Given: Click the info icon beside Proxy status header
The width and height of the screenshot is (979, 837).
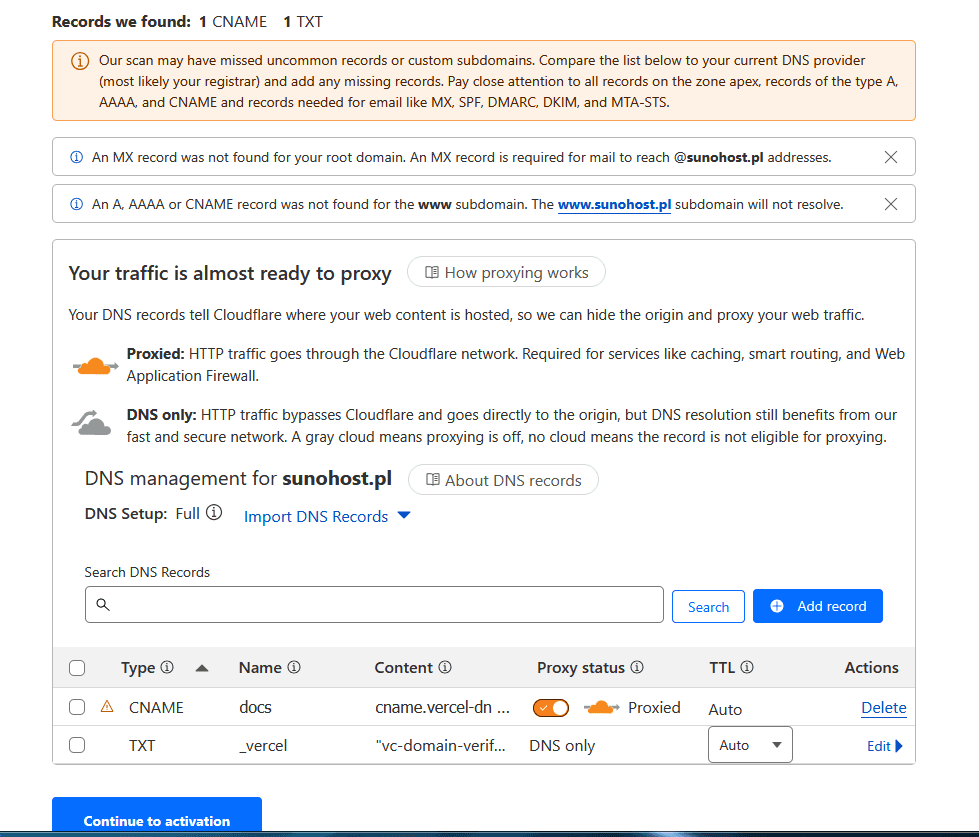Looking at the screenshot, I should 637,668.
